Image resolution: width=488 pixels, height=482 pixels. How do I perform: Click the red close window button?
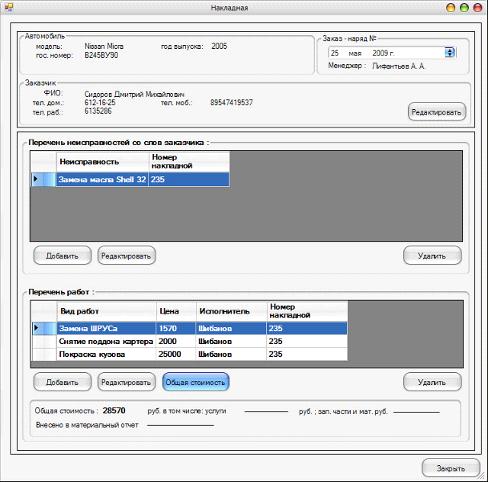click(x=478, y=8)
